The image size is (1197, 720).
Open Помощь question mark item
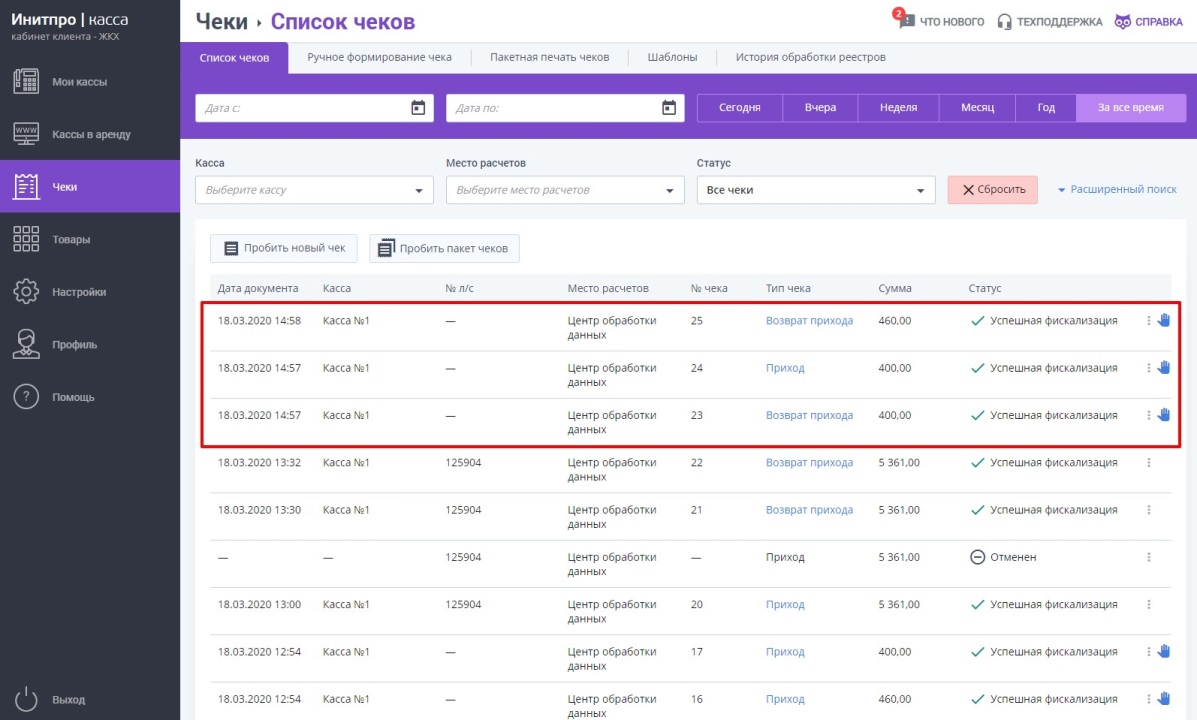point(90,397)
